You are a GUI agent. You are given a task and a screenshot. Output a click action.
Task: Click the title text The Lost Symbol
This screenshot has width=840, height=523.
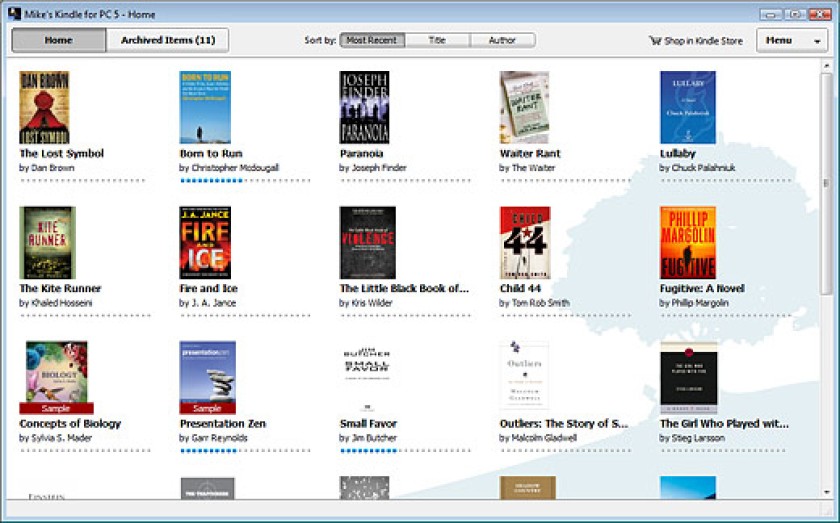pyautogui.click(x=62, y=153)
